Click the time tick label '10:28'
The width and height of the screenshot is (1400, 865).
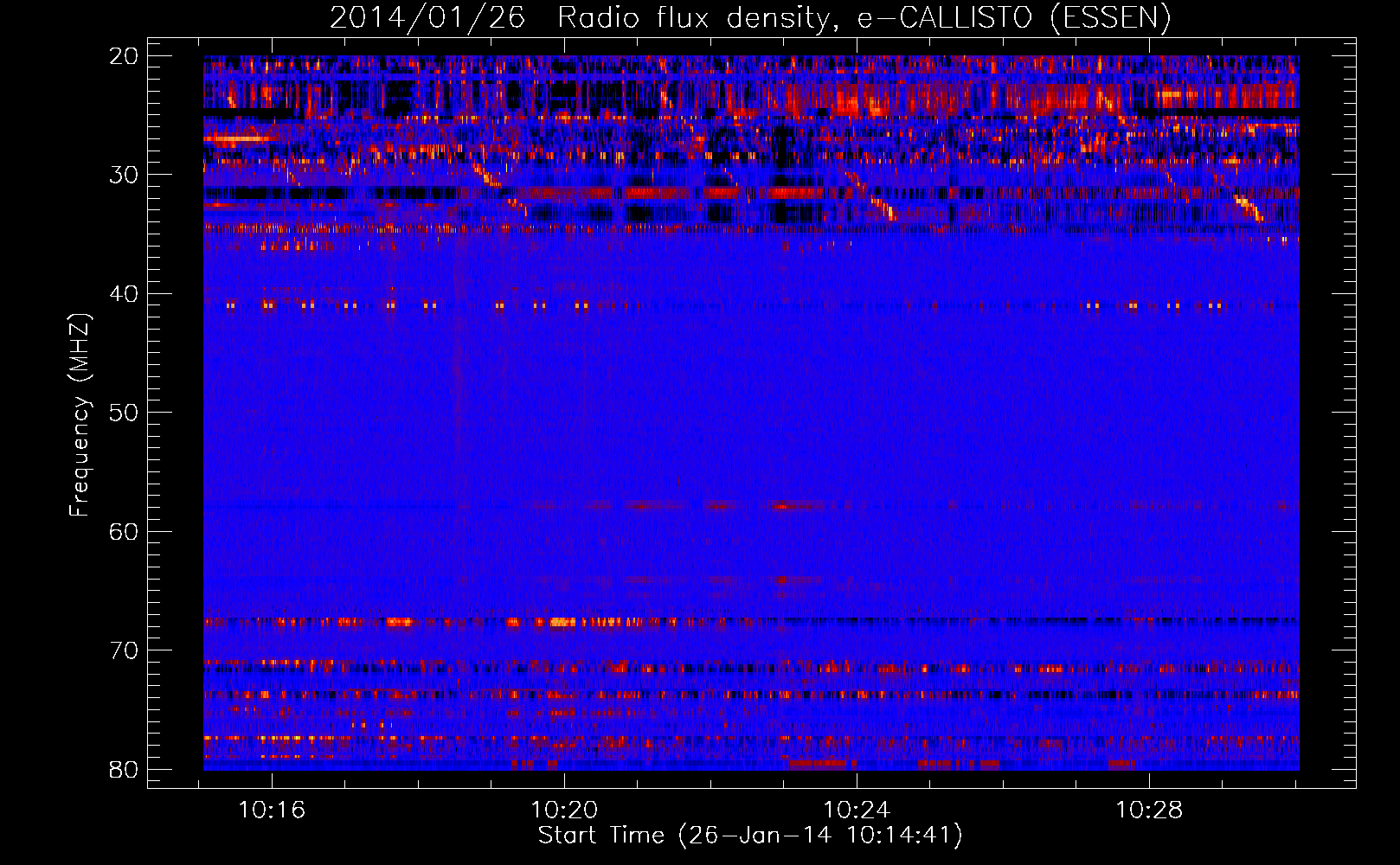pos(1149,811)
